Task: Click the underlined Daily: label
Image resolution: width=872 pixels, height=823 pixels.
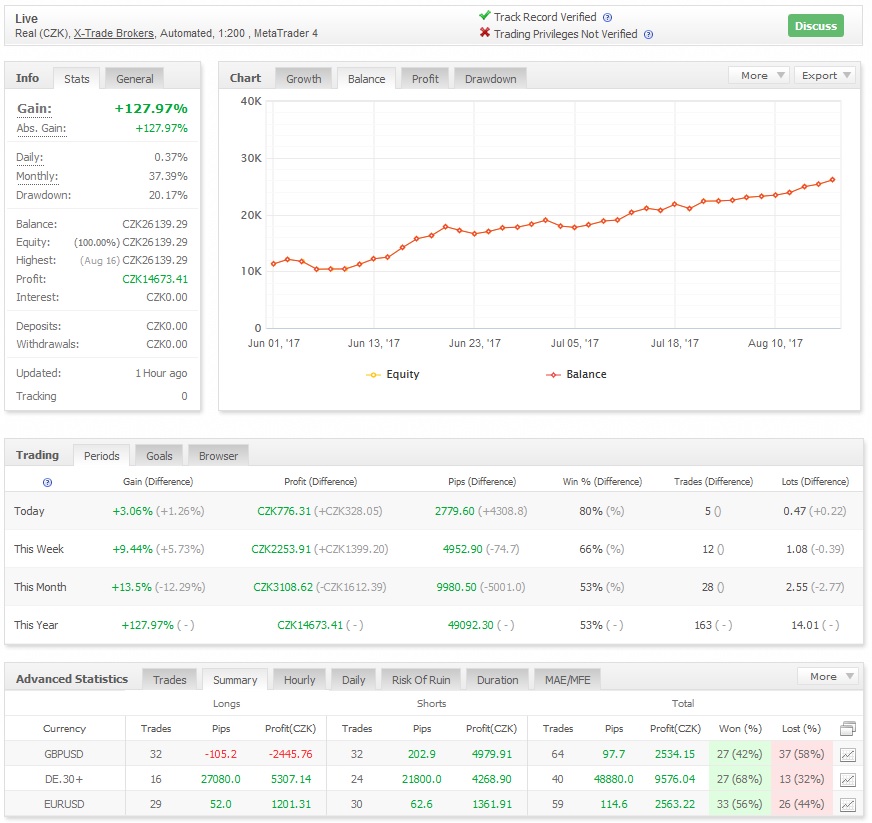Action: [x=29, y=157]
